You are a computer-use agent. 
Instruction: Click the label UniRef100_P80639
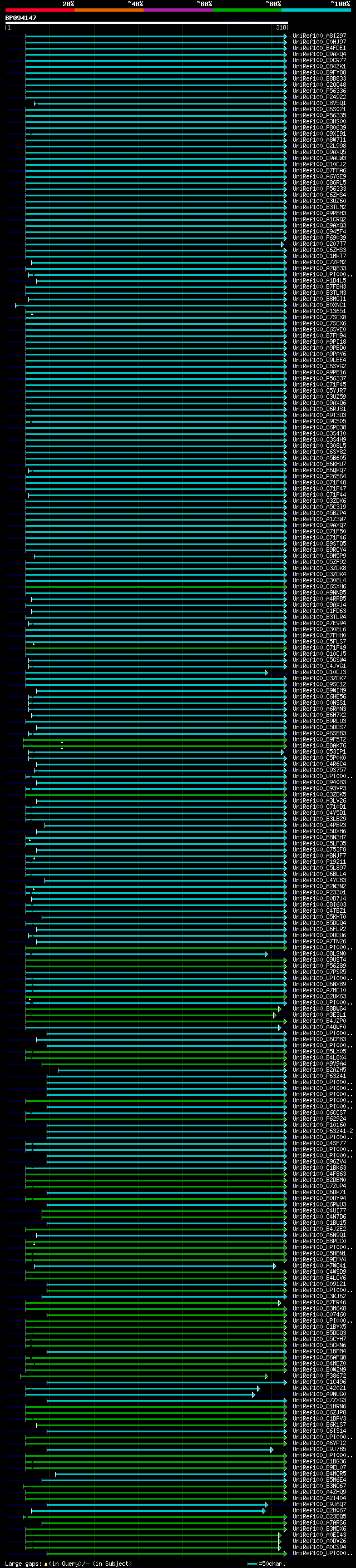point(319,128)
